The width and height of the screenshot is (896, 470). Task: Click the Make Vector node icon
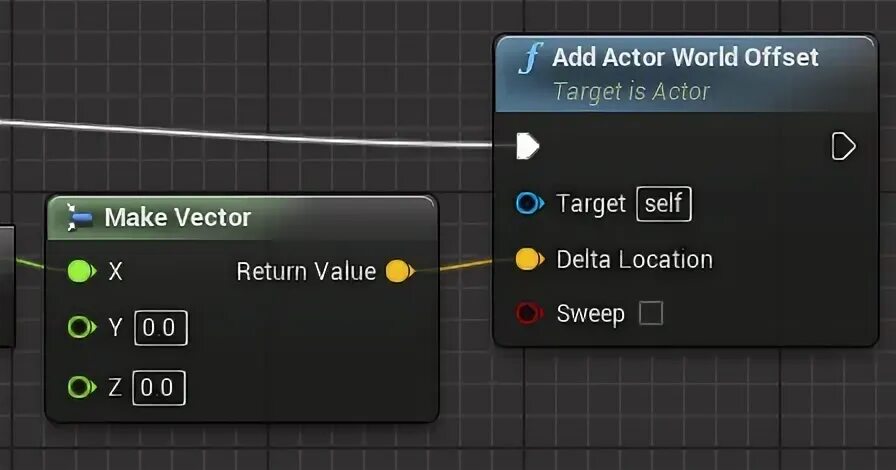click(x=79, y=217)
